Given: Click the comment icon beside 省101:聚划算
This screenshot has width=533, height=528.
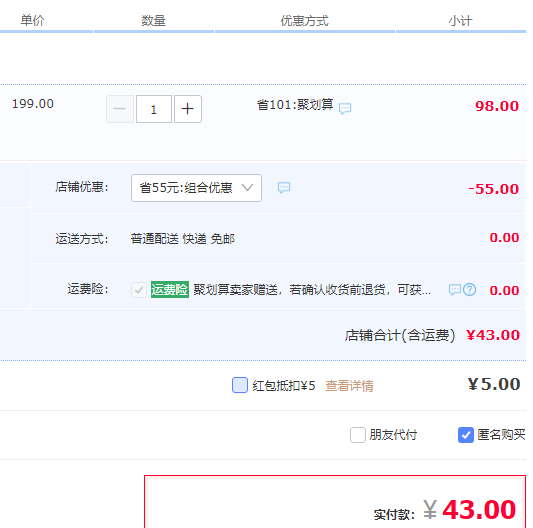Looking at the screenshot, I should click(x=345, y=108).
